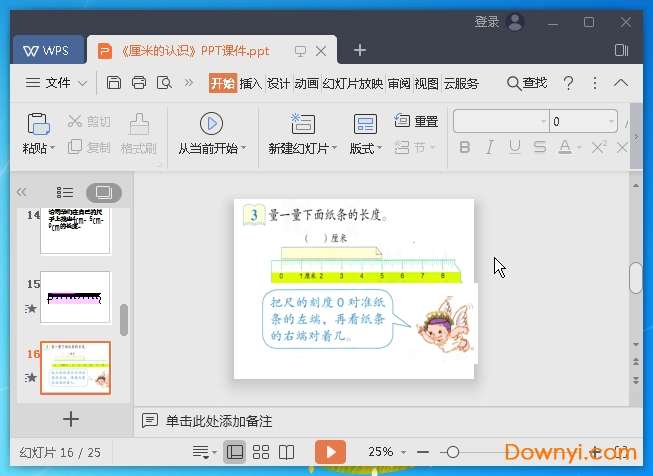Click the presentation screen icon on tab
This screenshot has width=653, height=476.
(300, 51)
